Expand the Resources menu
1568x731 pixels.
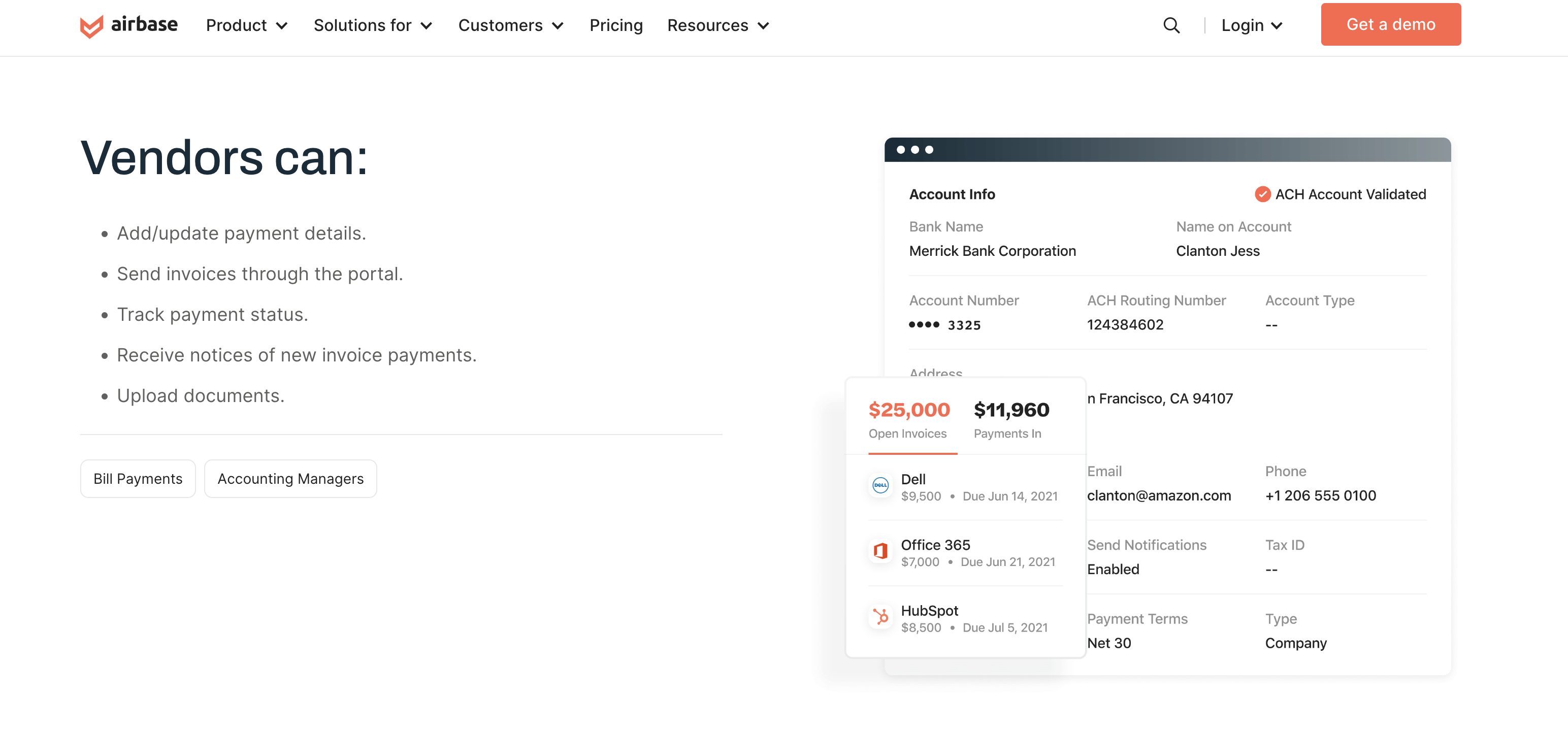coord(717,25)
